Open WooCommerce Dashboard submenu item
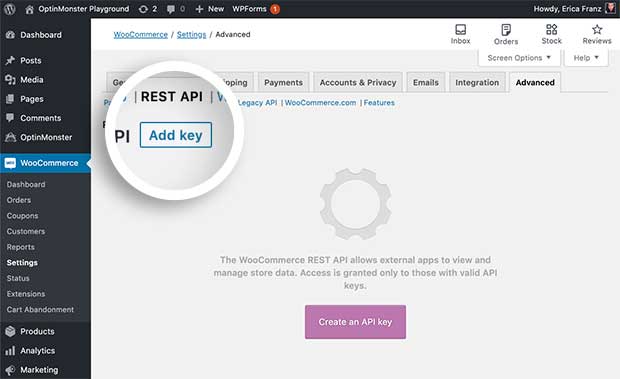620x379 pixels. [x=26, y=185]
